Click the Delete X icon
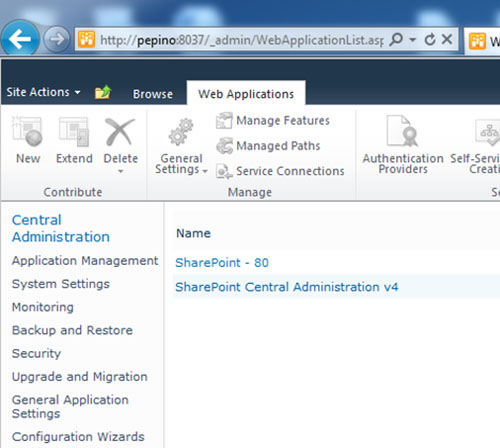 coord(120,132)
